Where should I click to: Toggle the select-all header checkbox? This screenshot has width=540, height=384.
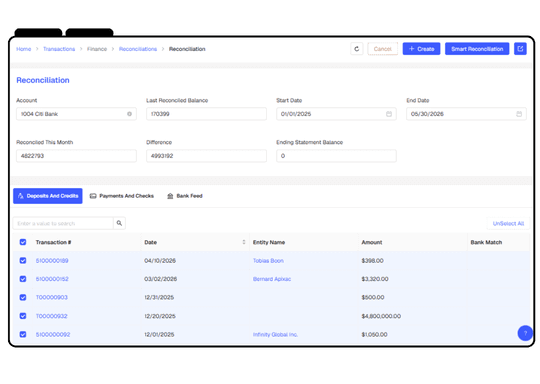[x=23, y=242]
